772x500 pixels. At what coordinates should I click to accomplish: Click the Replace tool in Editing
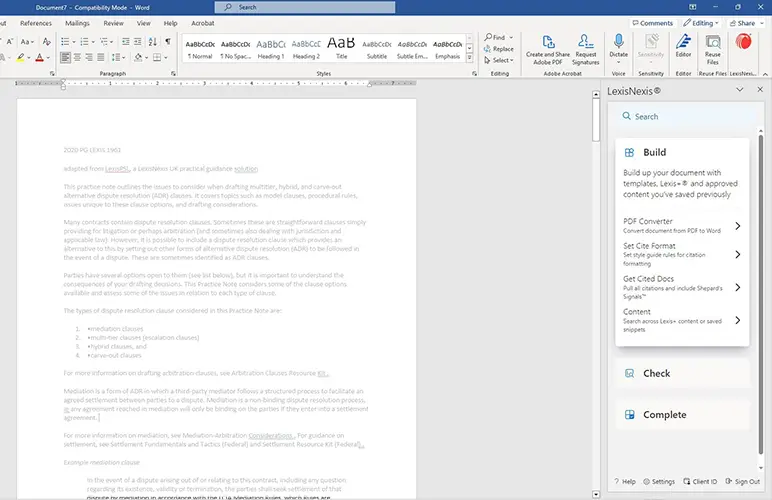(500, 49)
